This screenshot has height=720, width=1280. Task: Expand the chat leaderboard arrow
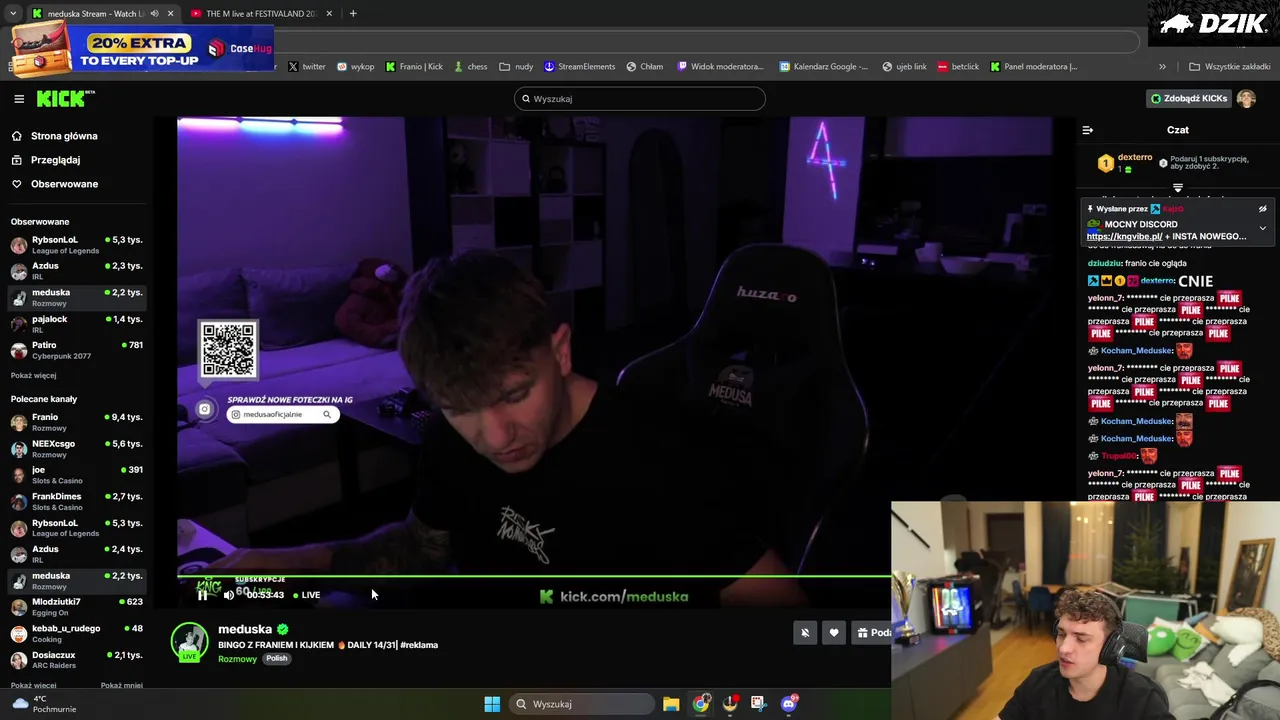coord(1178,188)
